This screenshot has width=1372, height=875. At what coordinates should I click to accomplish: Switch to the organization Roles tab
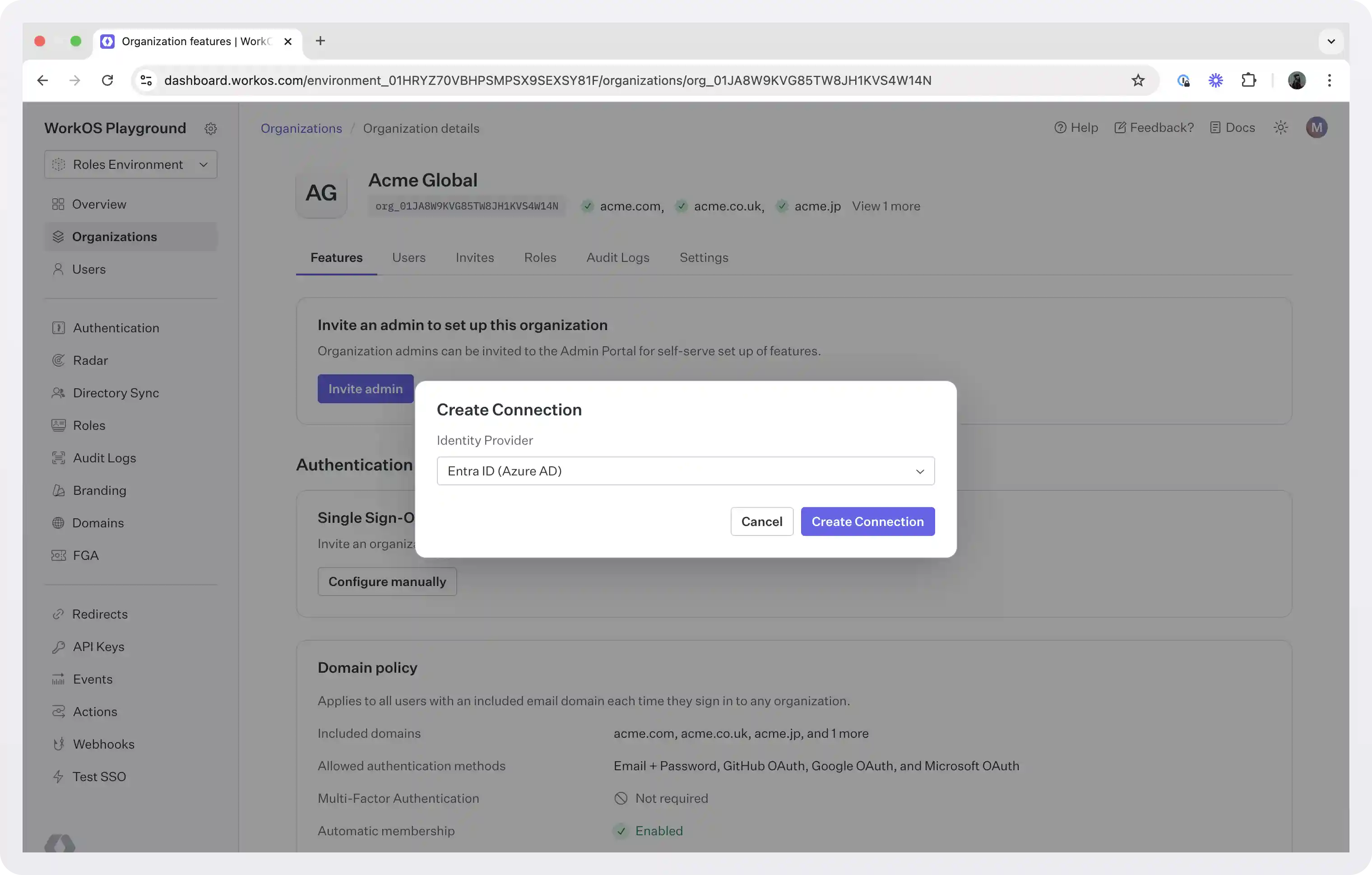(x=540, y=258)
